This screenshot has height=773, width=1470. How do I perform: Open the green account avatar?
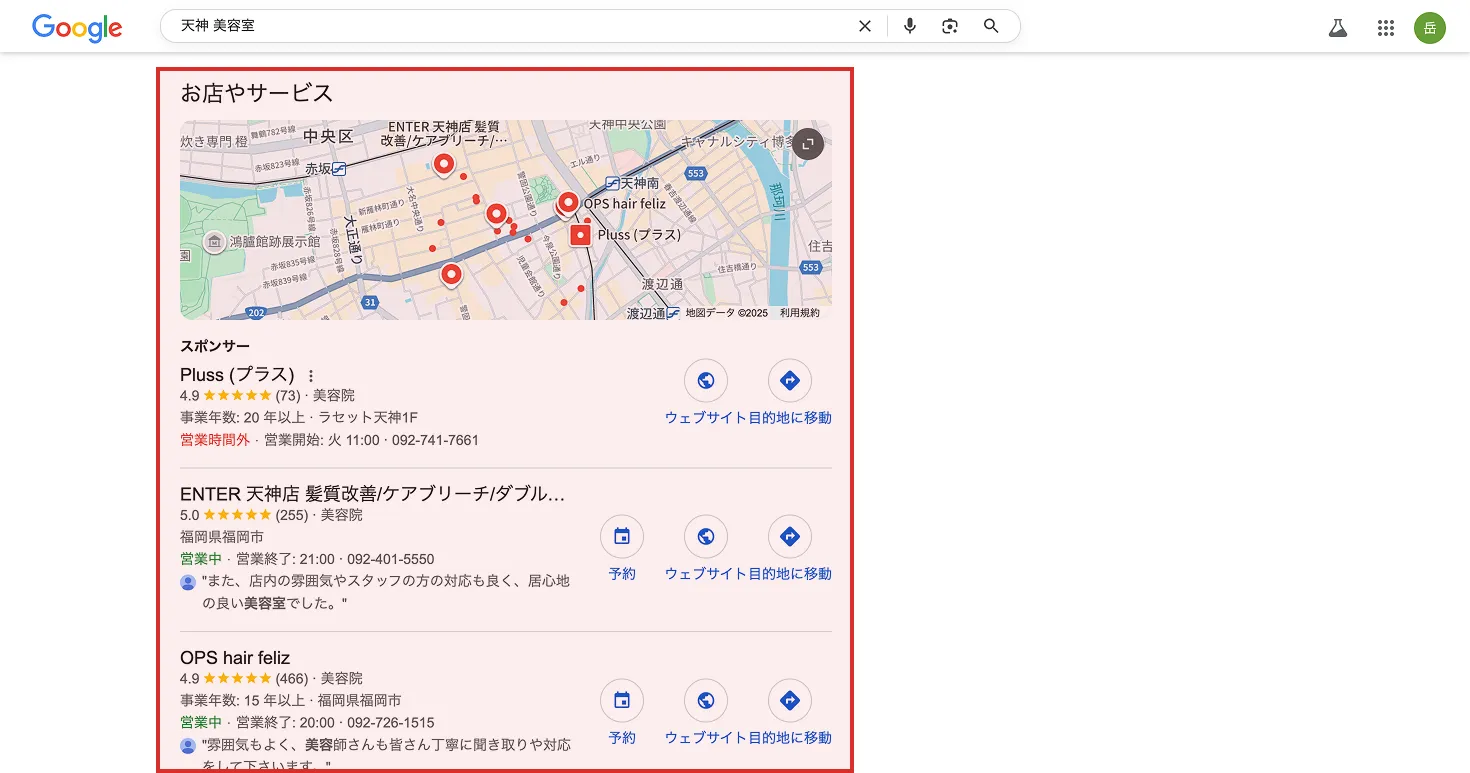(x=1430, y=28)
